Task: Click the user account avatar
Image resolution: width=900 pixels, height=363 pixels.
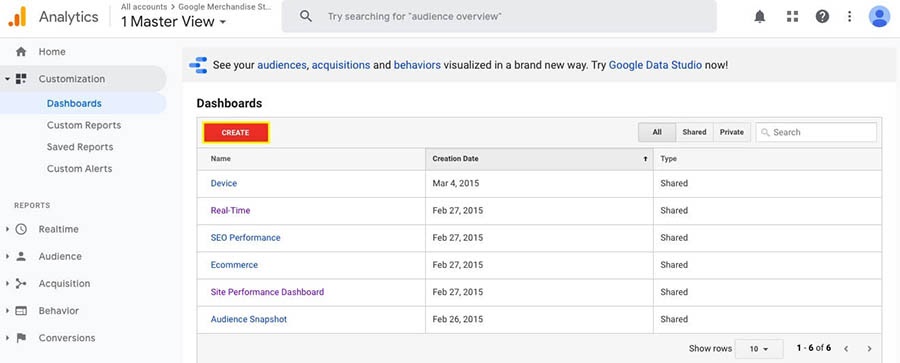Action: (x=879, y=17)
